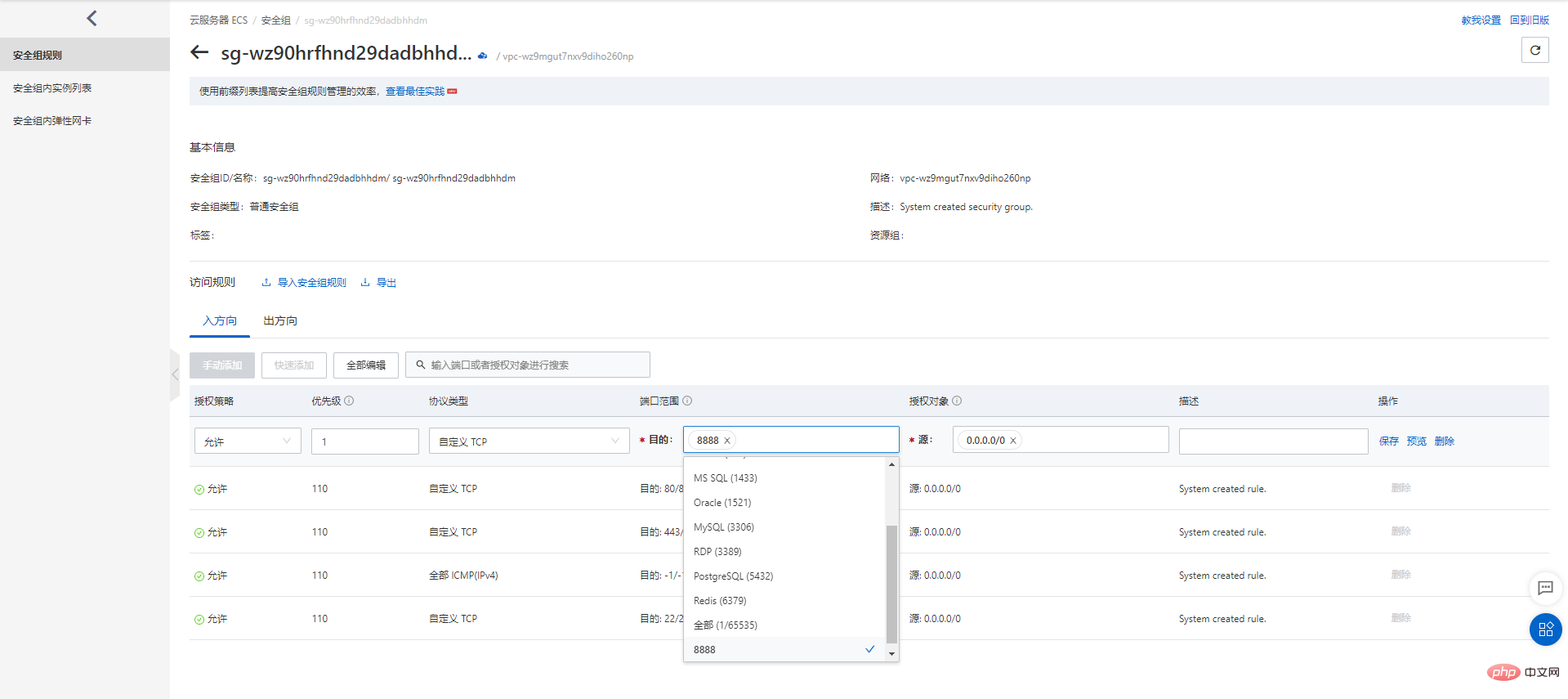Click the info icon beside 端口范围
The height and width of the screenshot is (699, 1568).
687,401
